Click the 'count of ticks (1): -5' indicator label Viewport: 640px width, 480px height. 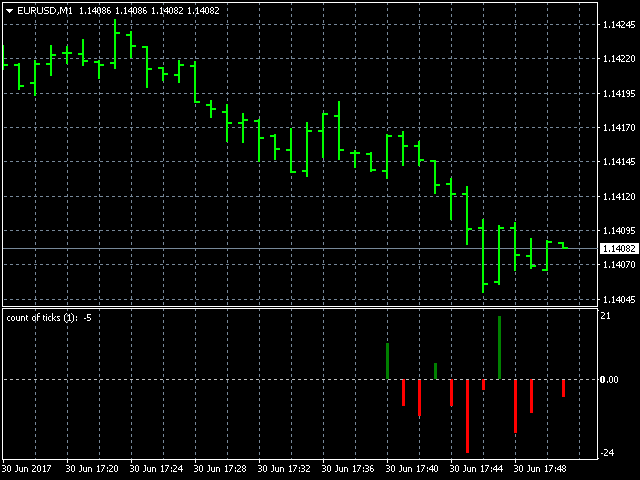tap(49, 318)
